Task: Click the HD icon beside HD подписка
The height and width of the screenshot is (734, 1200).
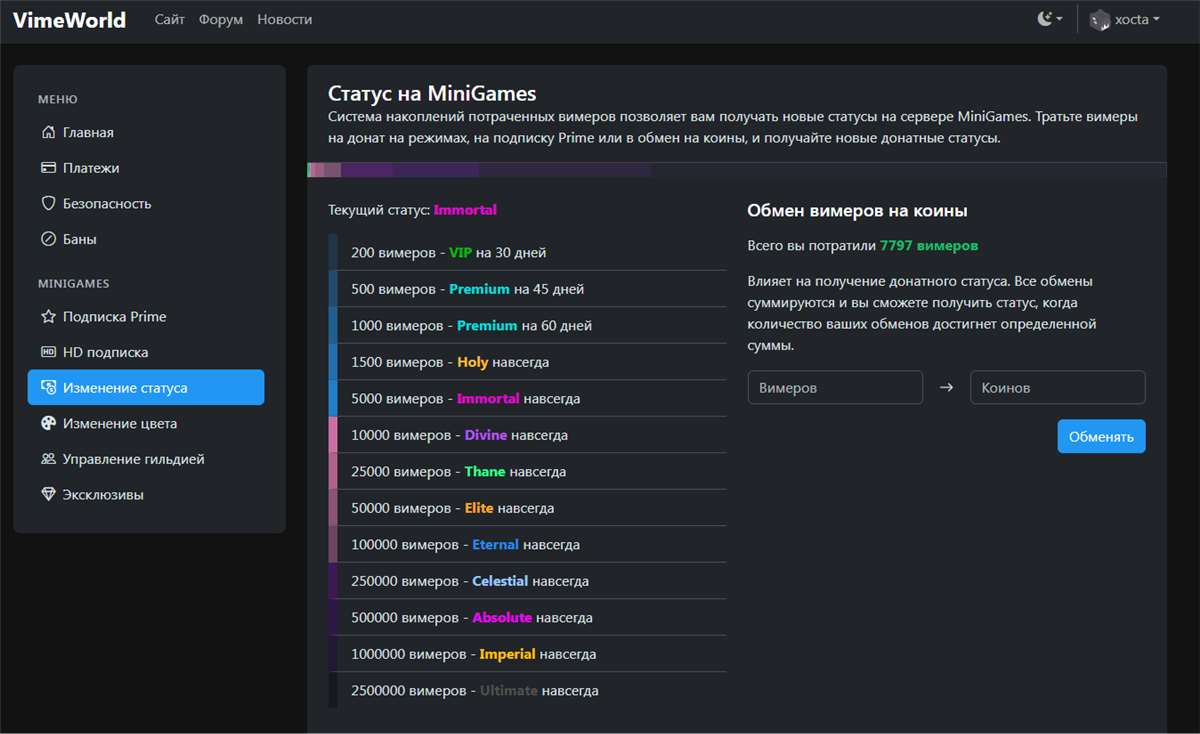Action: [48, 352]
